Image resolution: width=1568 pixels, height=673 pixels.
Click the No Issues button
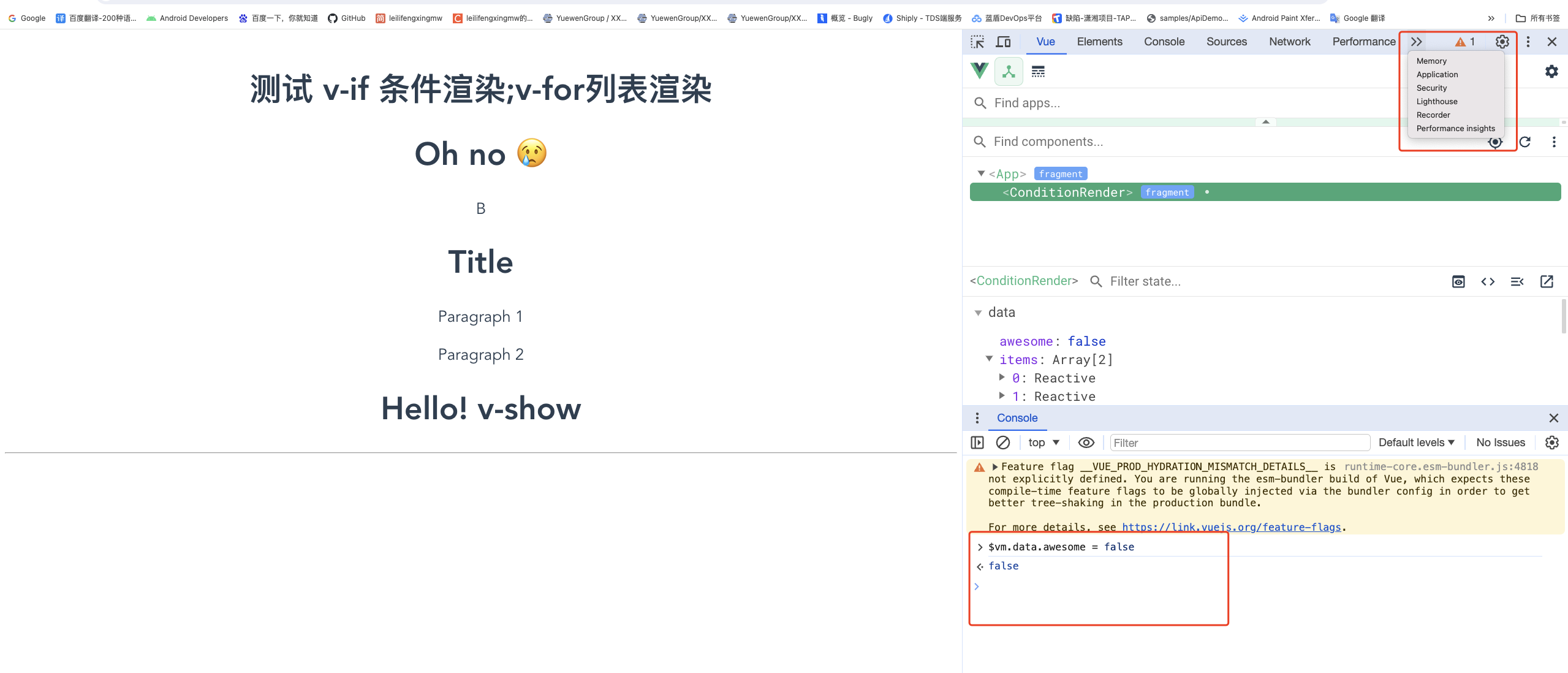(1500, 443)
